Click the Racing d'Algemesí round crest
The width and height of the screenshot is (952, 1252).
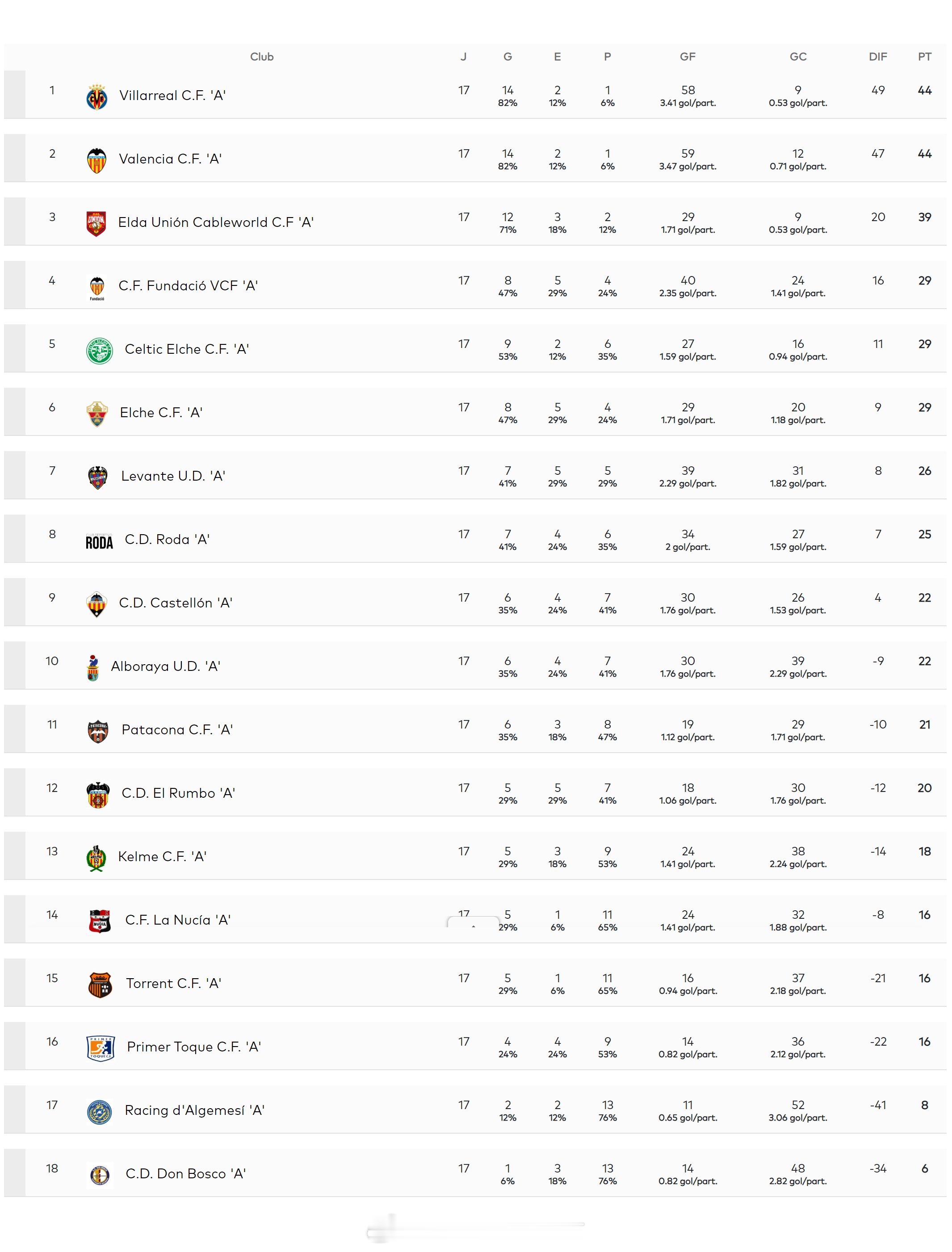click(99, 1111)
